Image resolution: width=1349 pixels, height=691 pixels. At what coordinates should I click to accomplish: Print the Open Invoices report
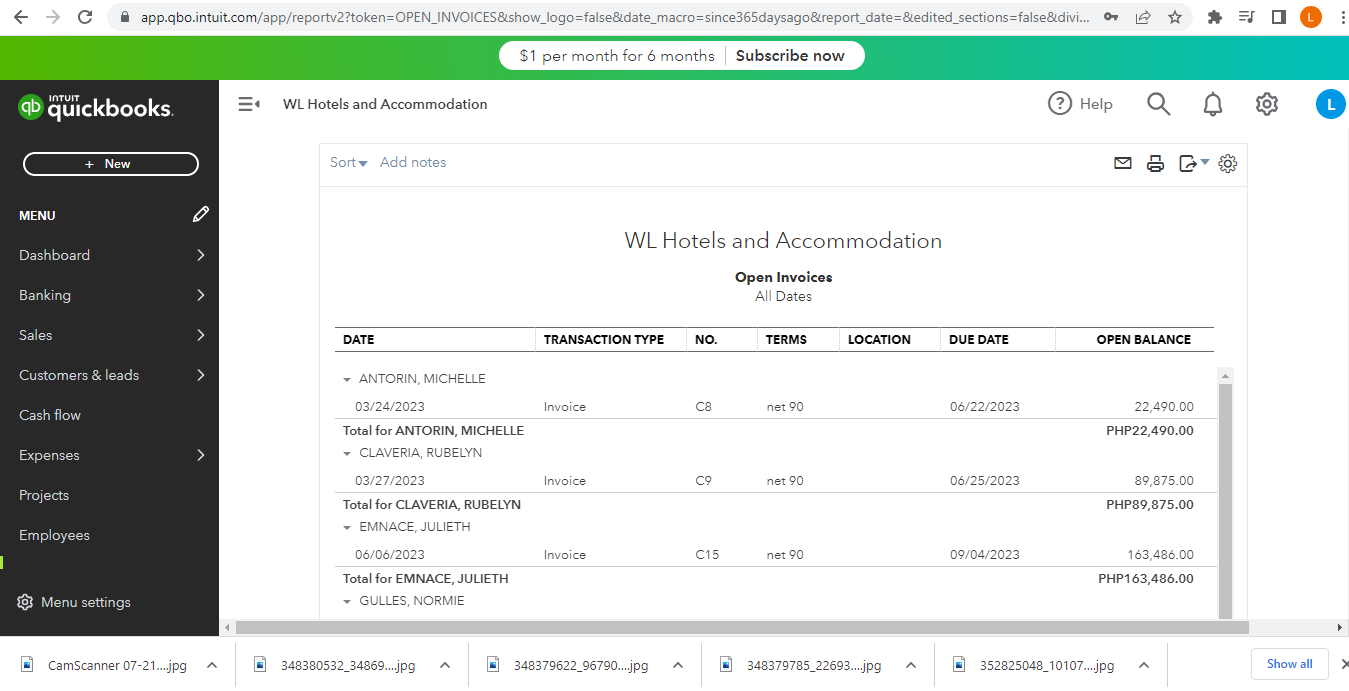[1155, 163]
